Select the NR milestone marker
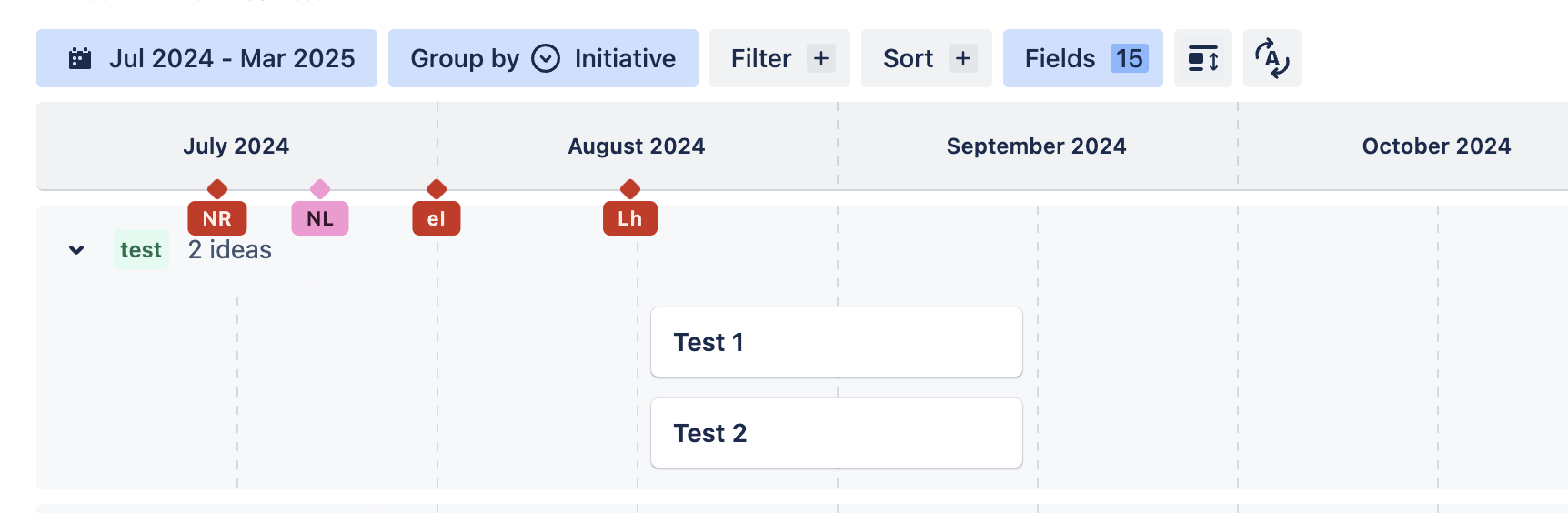The image size is (1568, 513). click(x=216, y=218)
